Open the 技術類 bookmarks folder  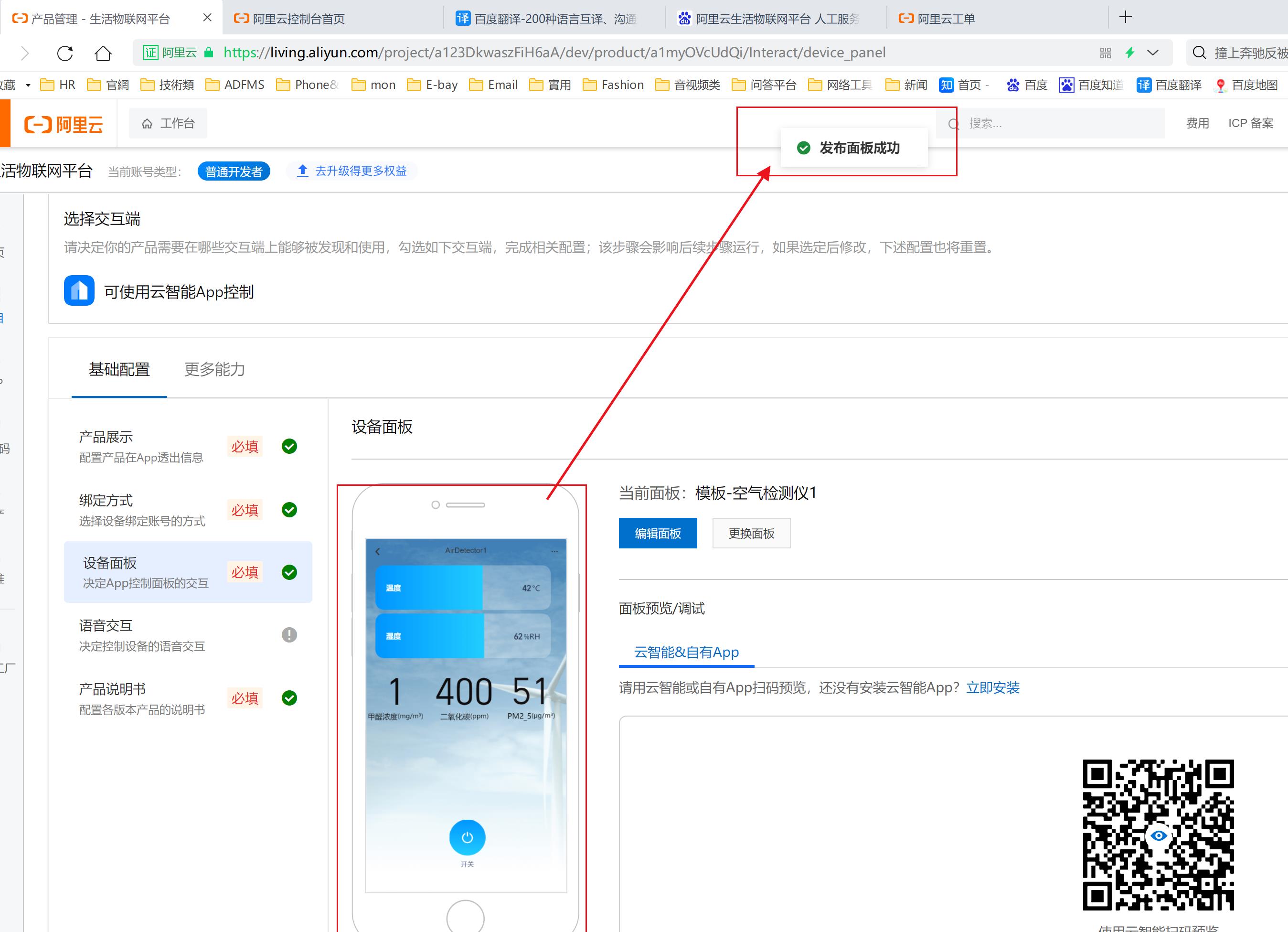coord(167,85)
